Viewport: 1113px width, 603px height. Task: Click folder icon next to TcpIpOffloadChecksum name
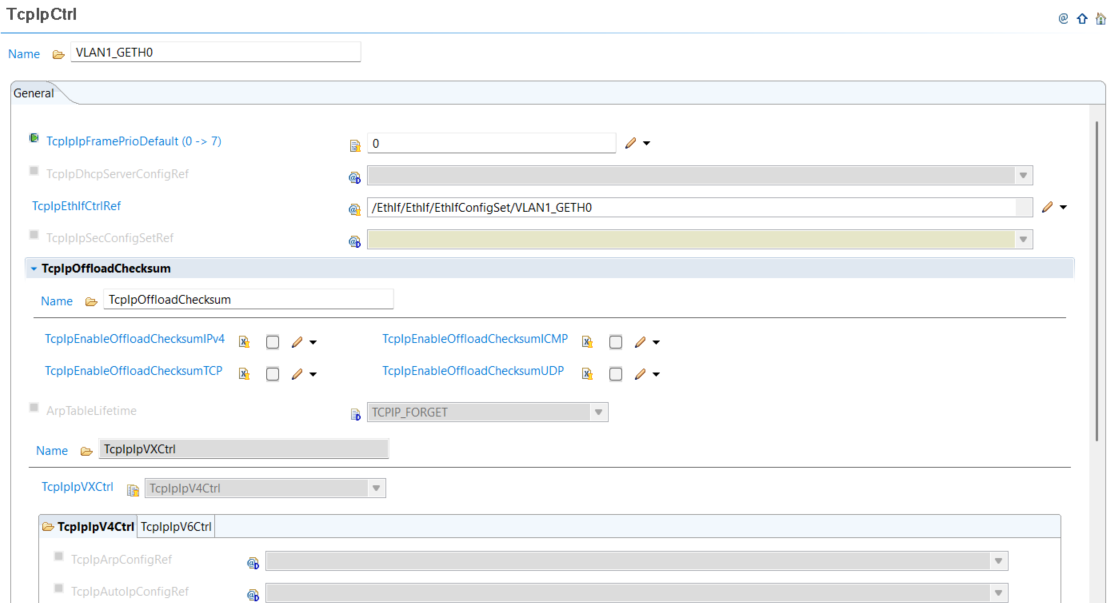click(x=91, y=301)
